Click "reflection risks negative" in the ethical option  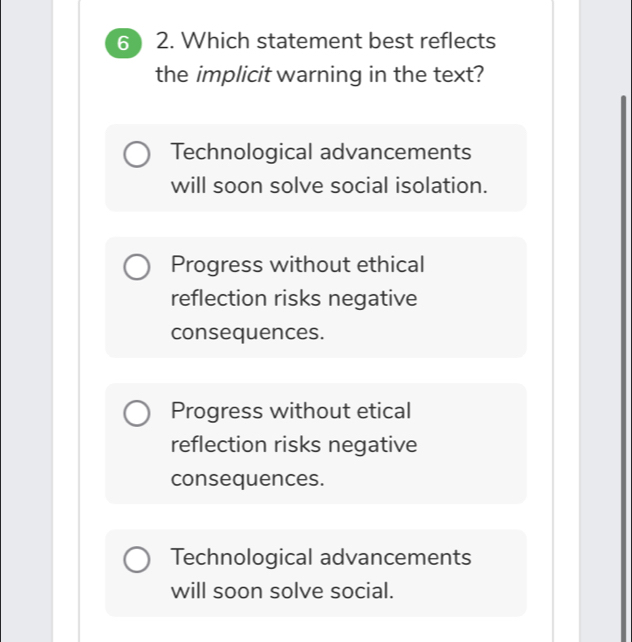click(x=294, y=299)
